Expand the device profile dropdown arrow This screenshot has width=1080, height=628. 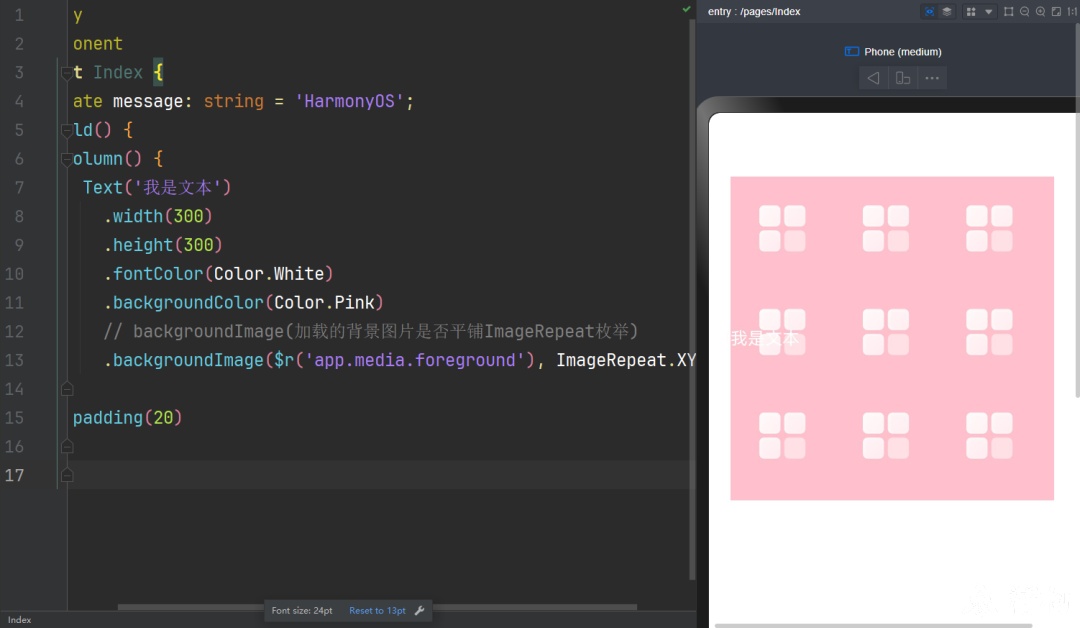tap(988, 12)
